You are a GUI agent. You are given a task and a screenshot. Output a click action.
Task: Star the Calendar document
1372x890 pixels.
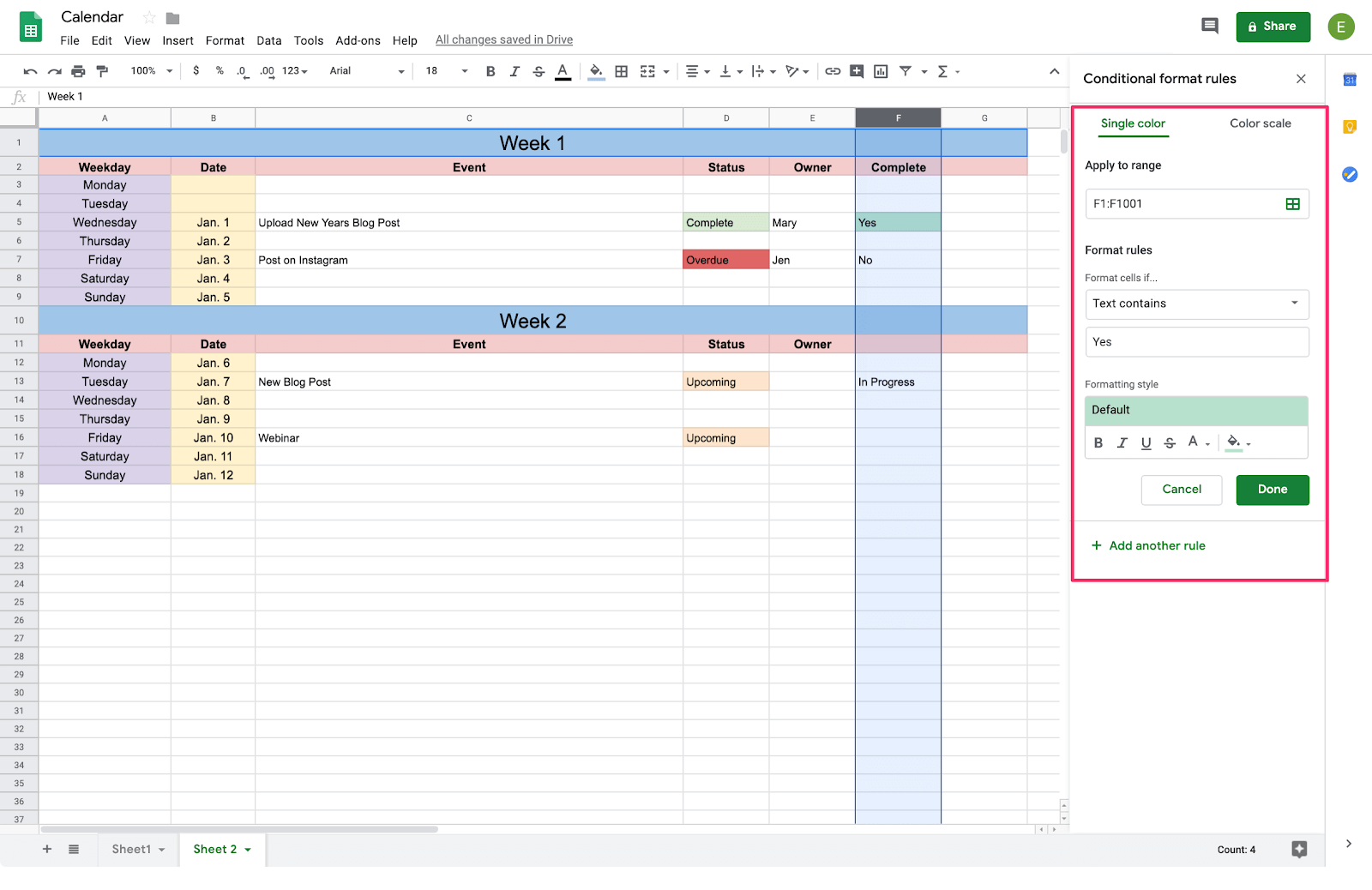pyautogui.click(x=149, y=18)
